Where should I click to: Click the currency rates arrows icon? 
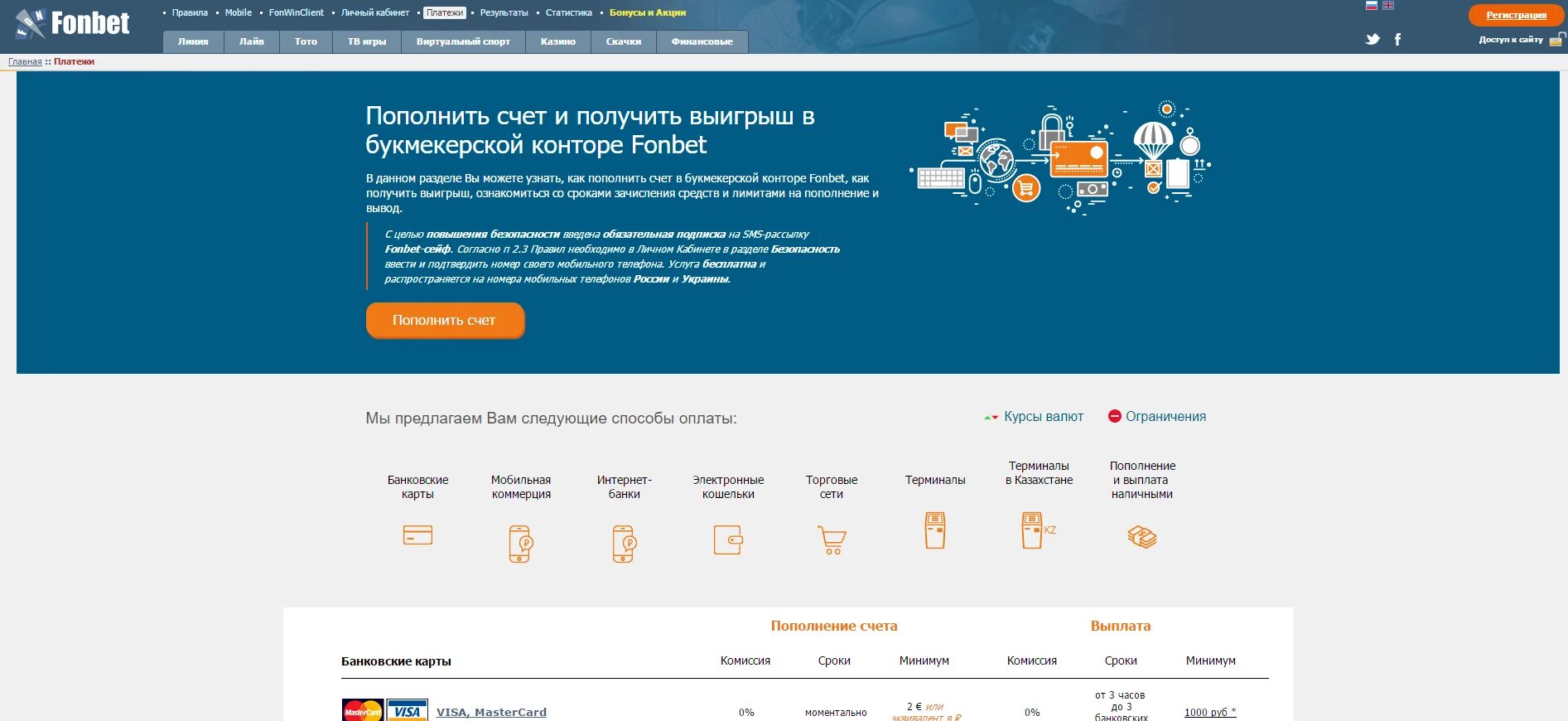991,417
